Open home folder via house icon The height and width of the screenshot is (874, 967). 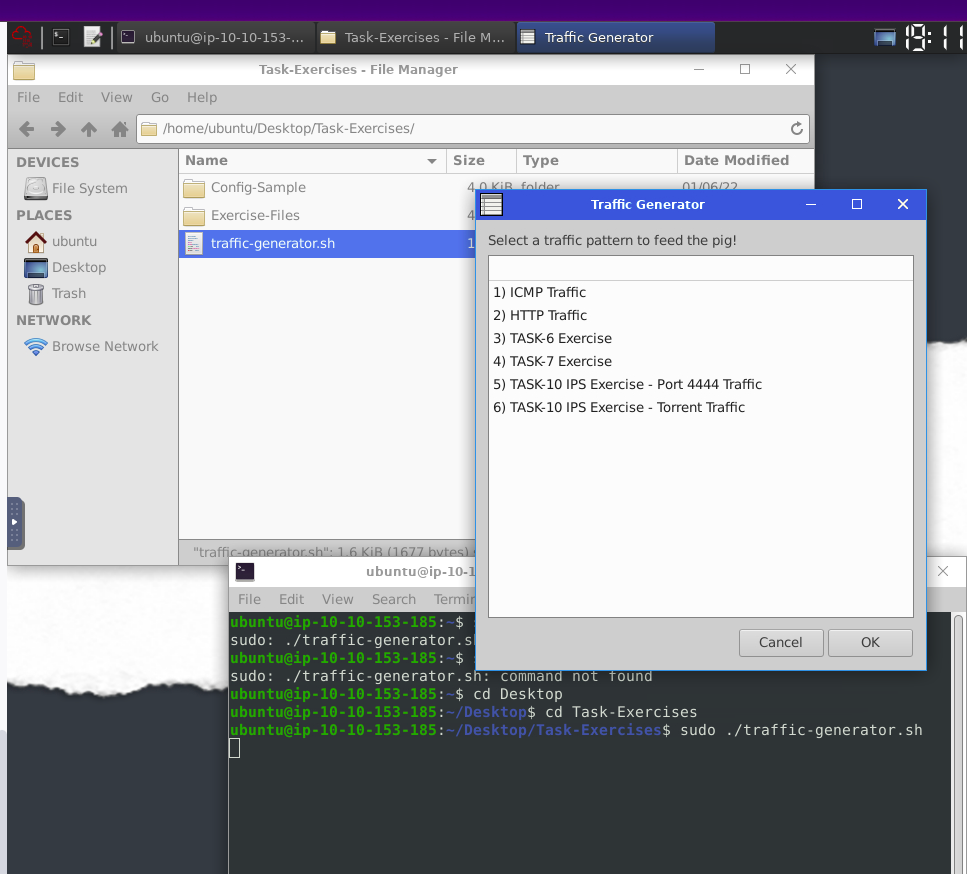coord(120,129)
